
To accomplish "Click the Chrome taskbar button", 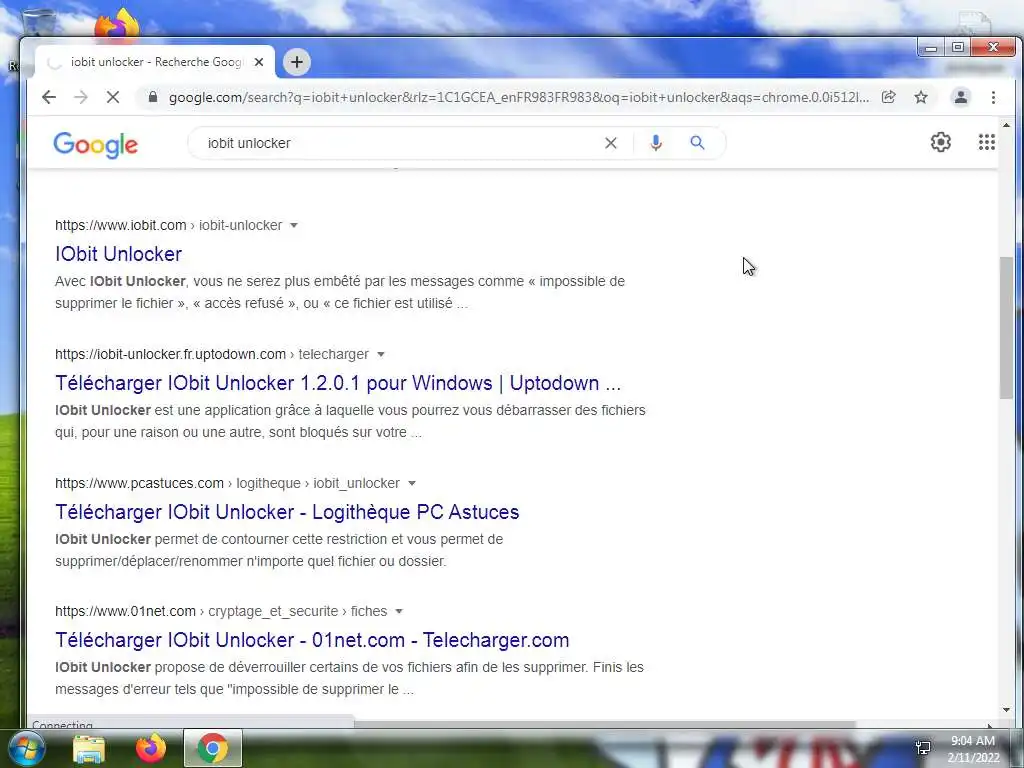I will click(213, 748).
